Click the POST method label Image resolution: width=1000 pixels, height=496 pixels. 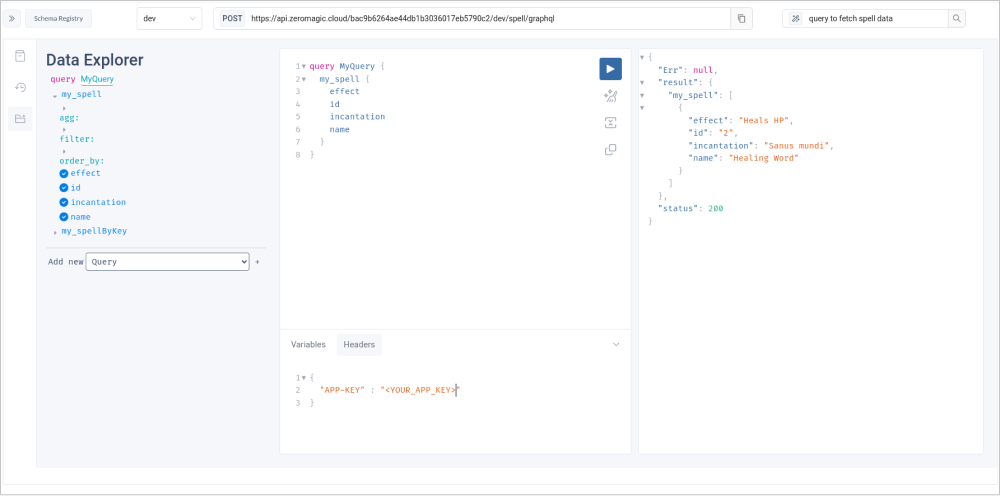pos(232,18)
